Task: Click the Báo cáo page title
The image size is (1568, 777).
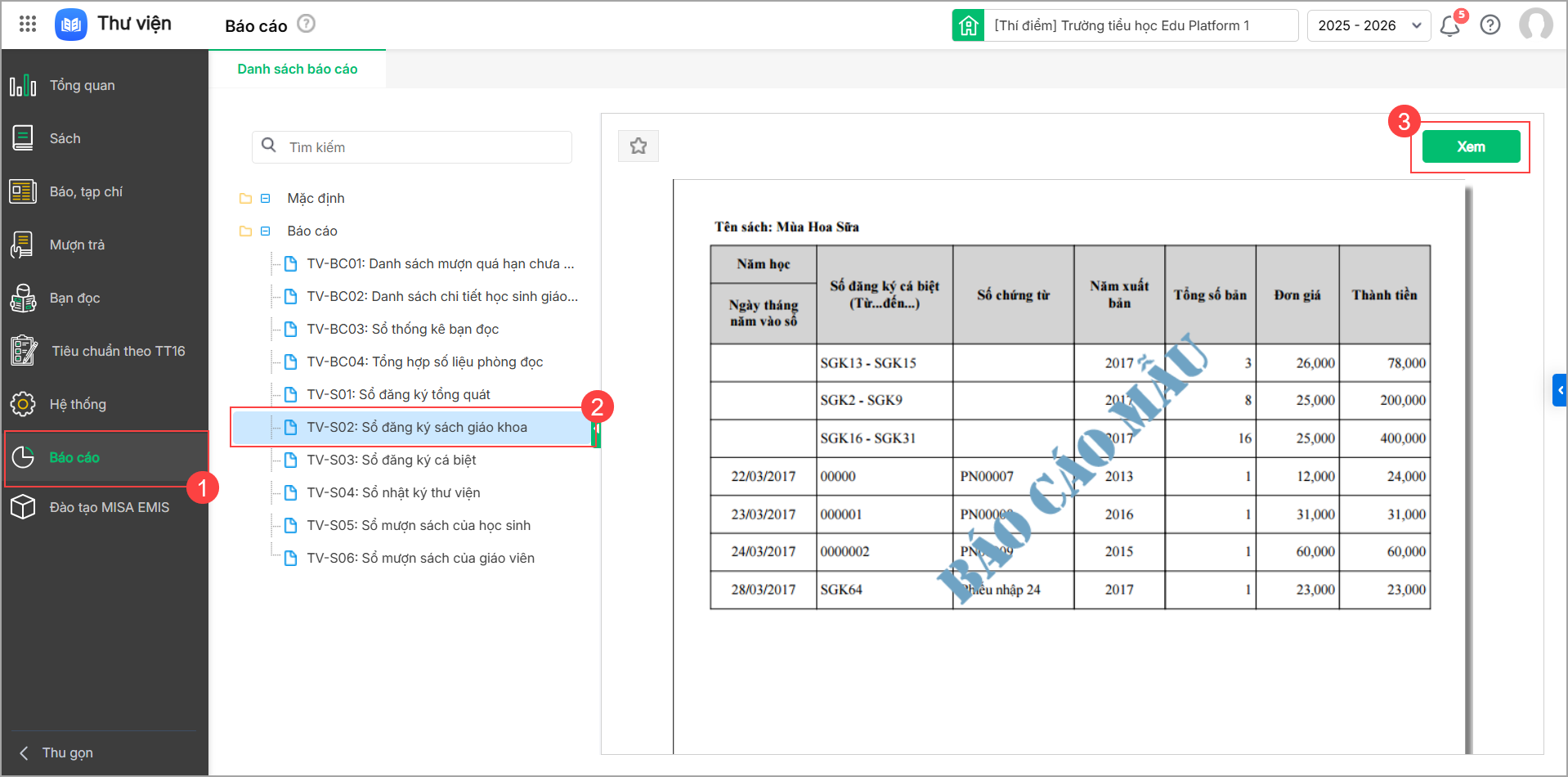Action: tap(256, 26)
